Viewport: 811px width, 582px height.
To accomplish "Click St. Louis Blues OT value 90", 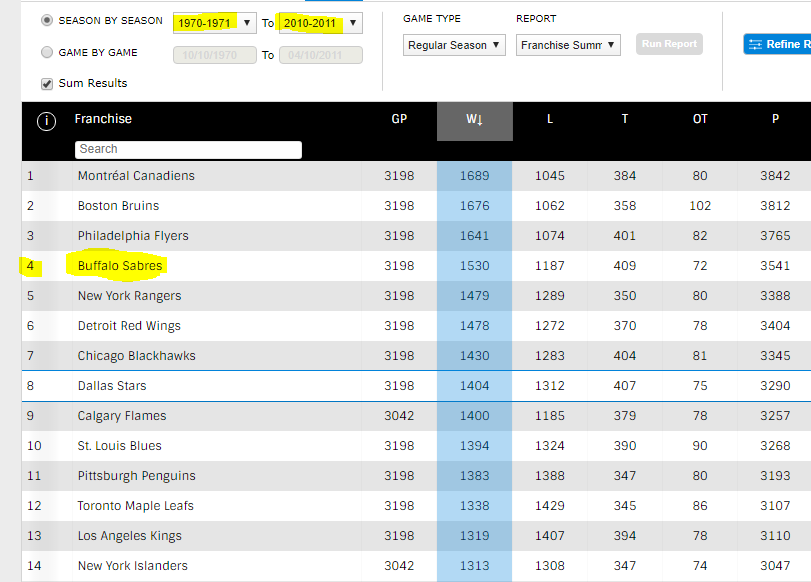I will (x=700, y=446).
